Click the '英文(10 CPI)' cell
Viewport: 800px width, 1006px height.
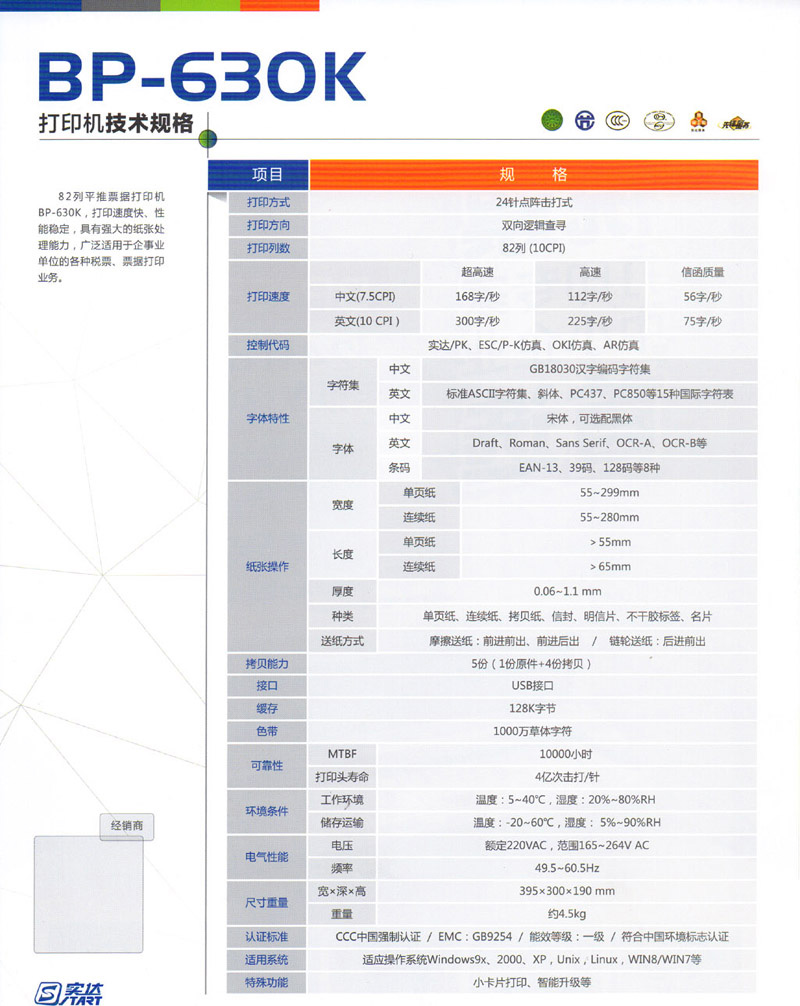click(366, 321)
